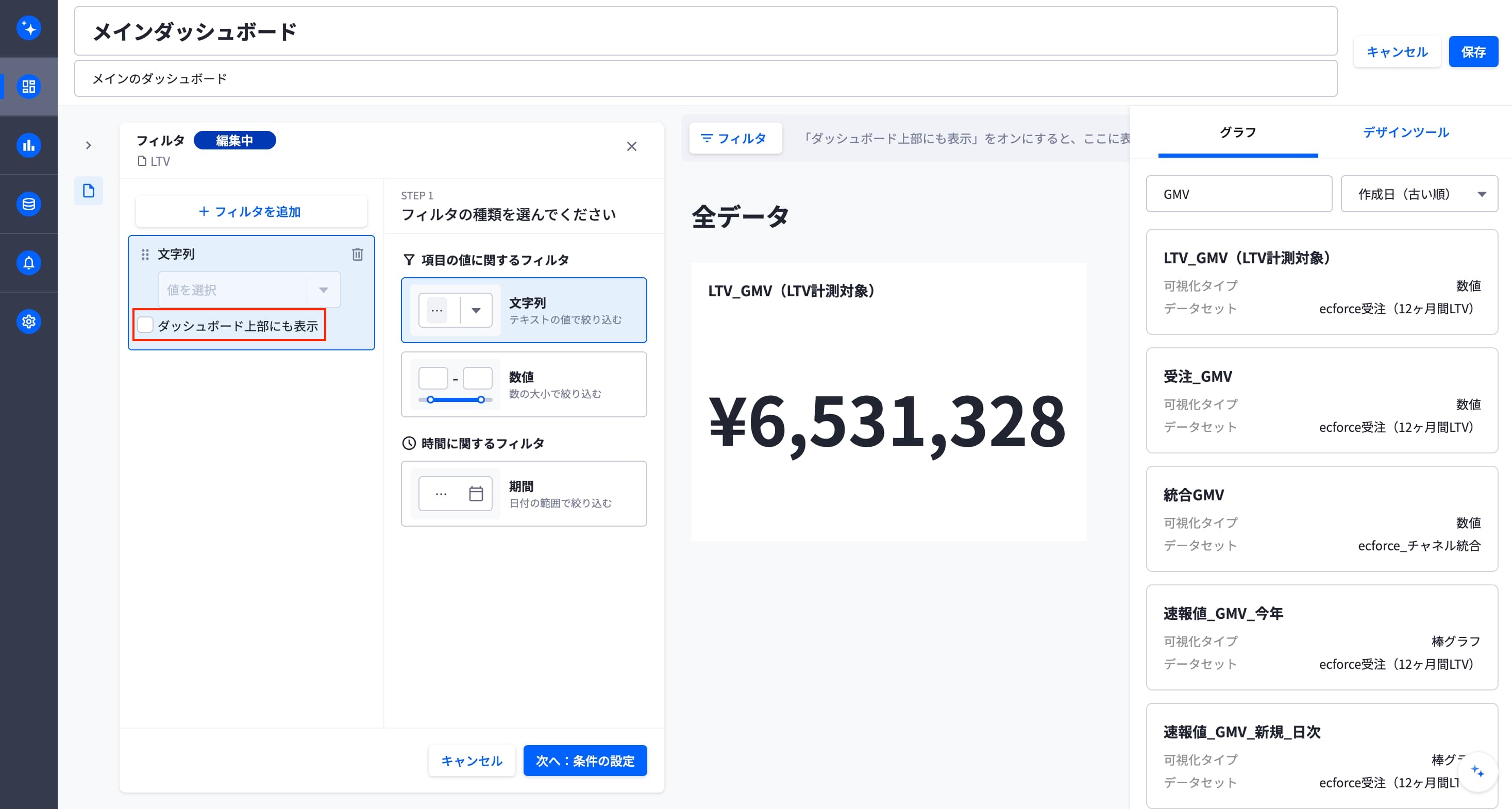The image size is (1512, 809).
Task: Open the dashboard grid icon in sidebar
Action: [28, 86]
